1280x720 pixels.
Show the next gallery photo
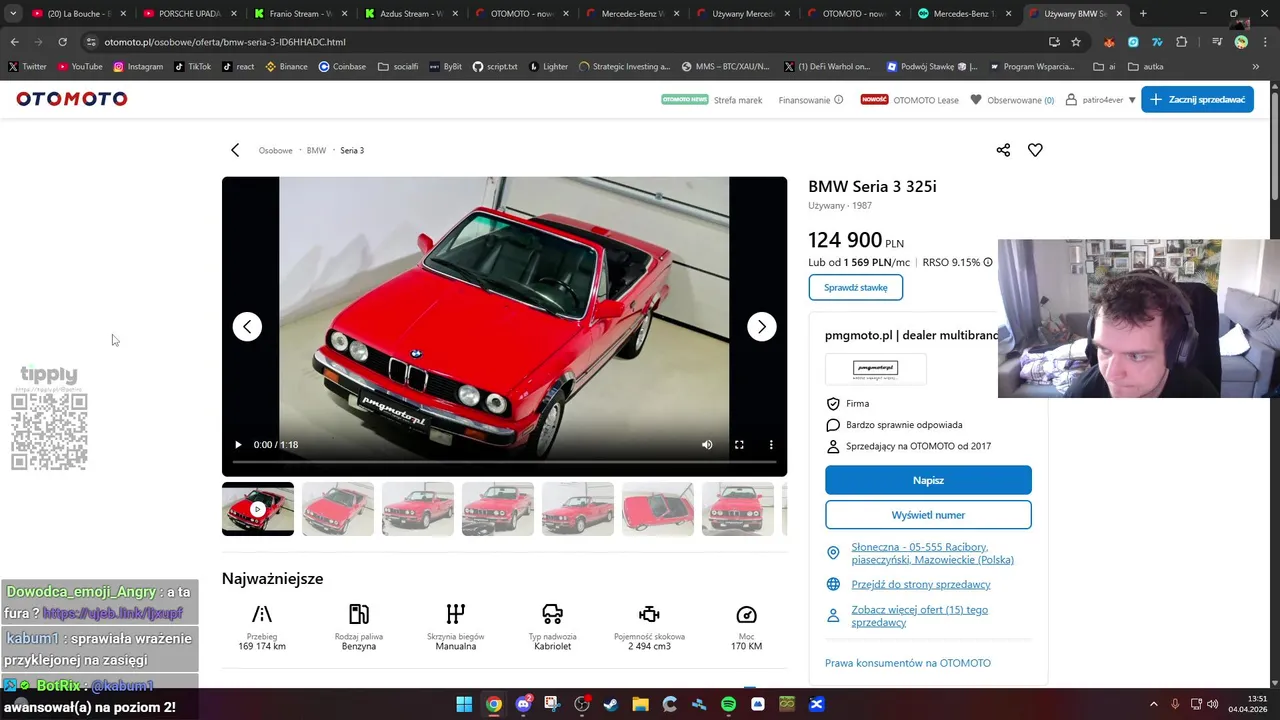click(x=761, y=327)
